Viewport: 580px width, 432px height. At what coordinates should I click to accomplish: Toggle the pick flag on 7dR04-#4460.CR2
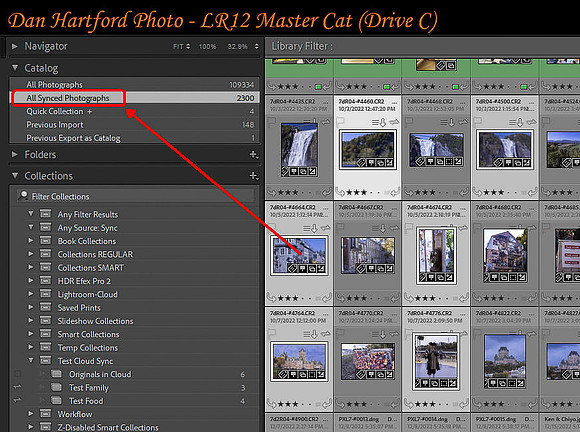tap(340, 122)
